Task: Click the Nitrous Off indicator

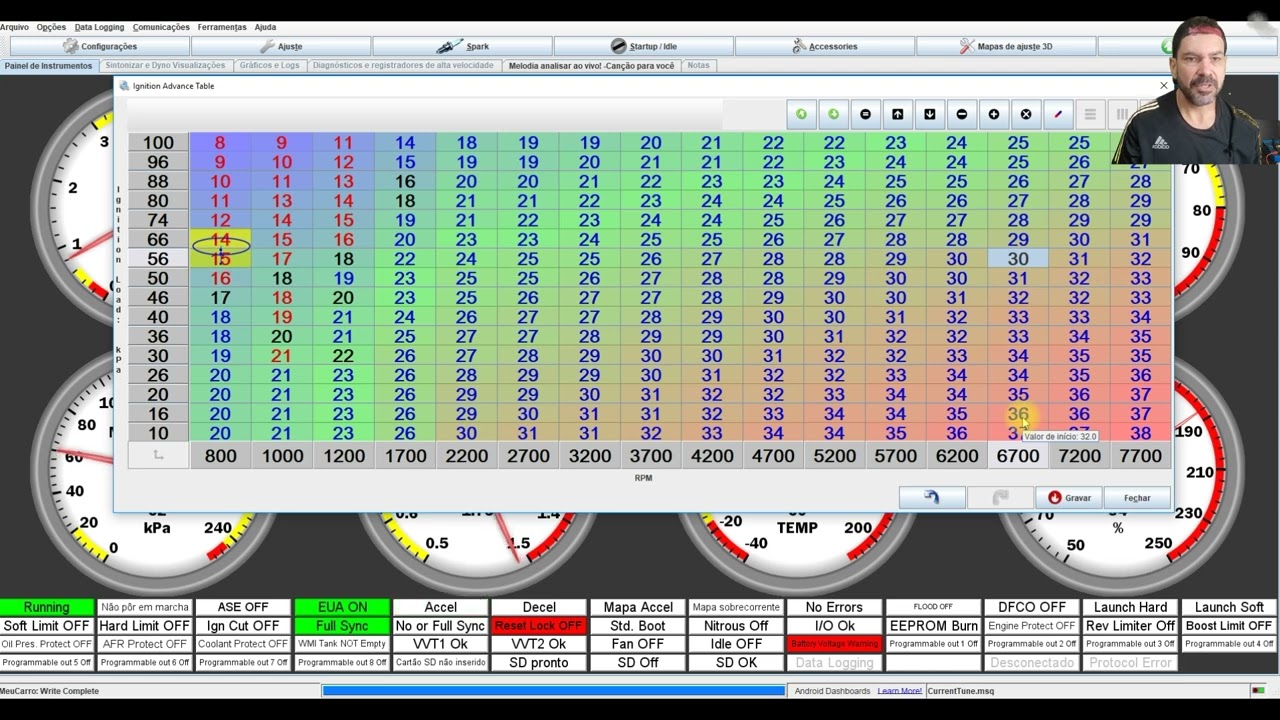Action: coord(736,626)
